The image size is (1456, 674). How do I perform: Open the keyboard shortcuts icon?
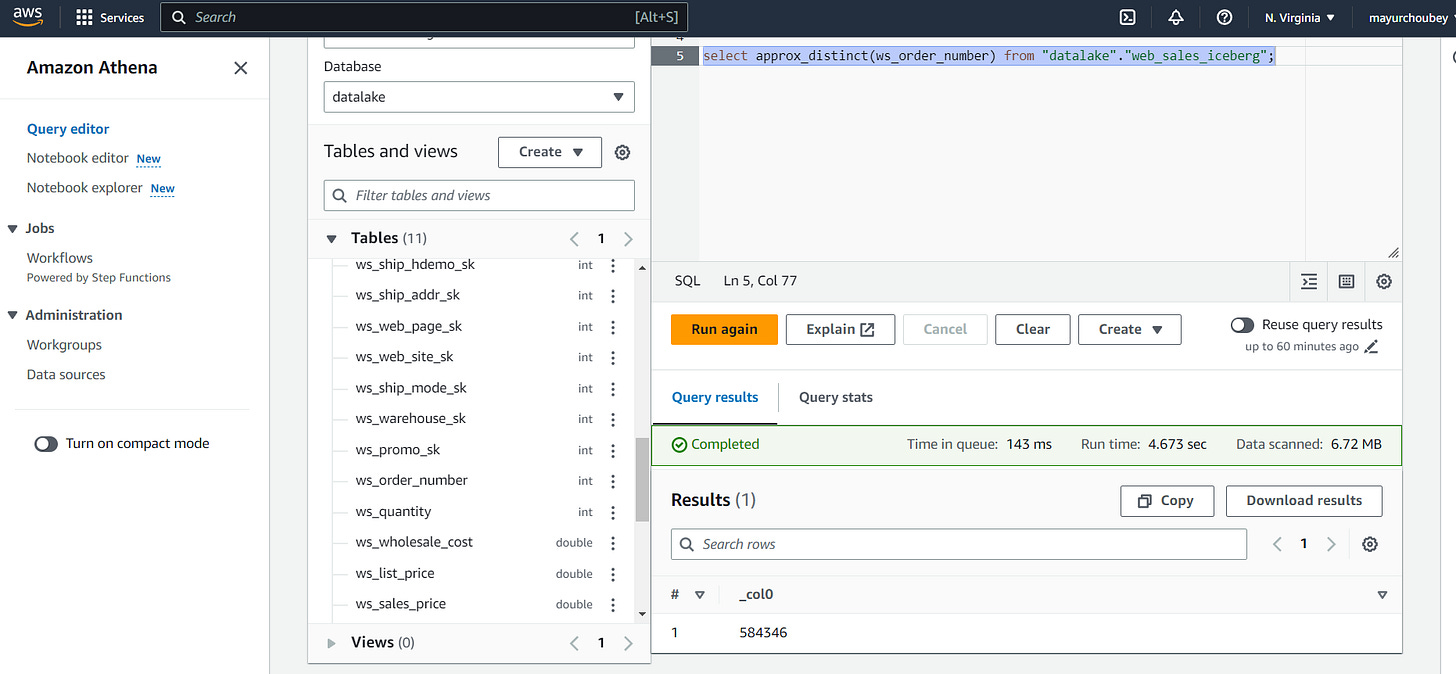coord(1346,281)
